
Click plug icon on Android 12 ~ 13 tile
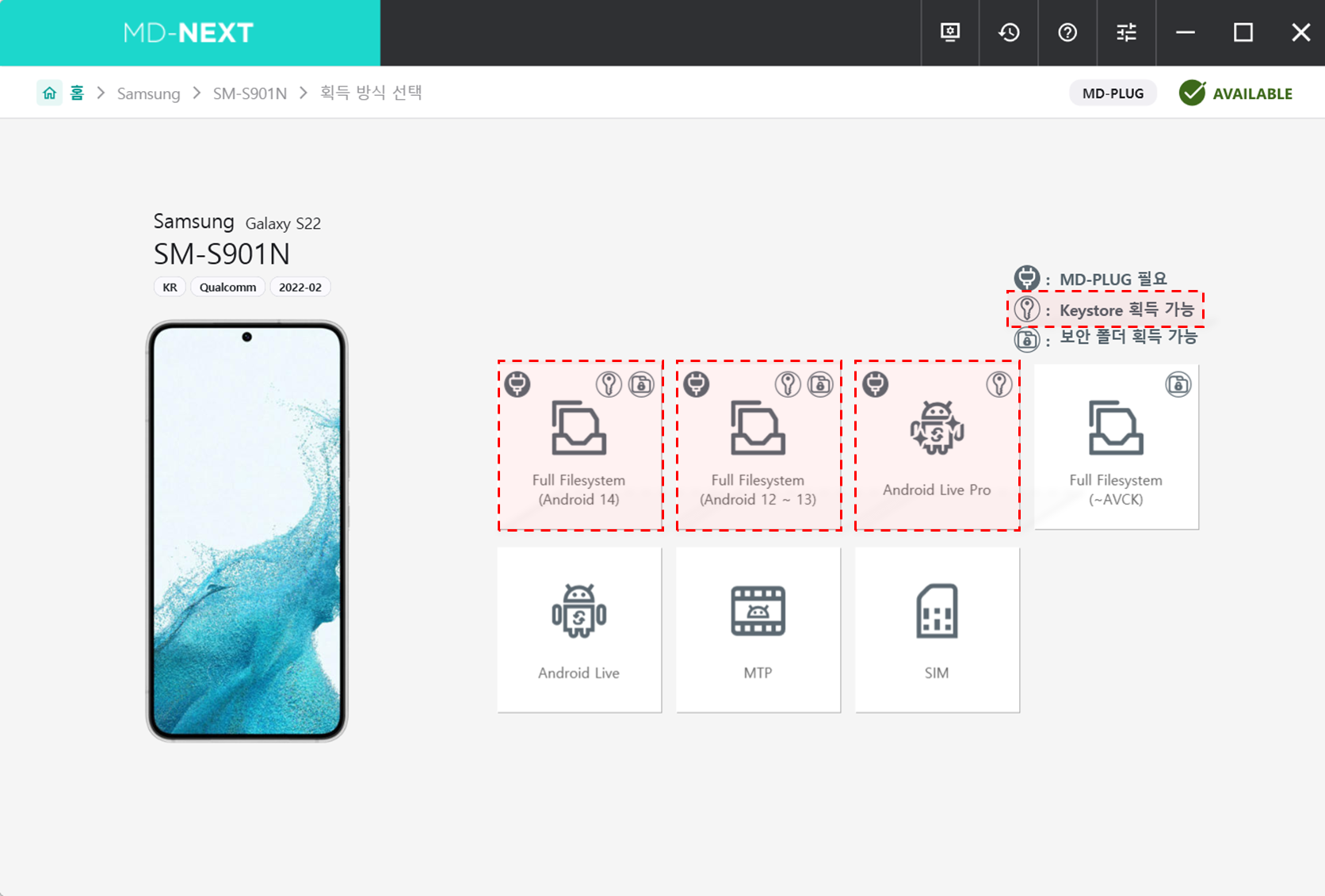(x=697, y=384)
